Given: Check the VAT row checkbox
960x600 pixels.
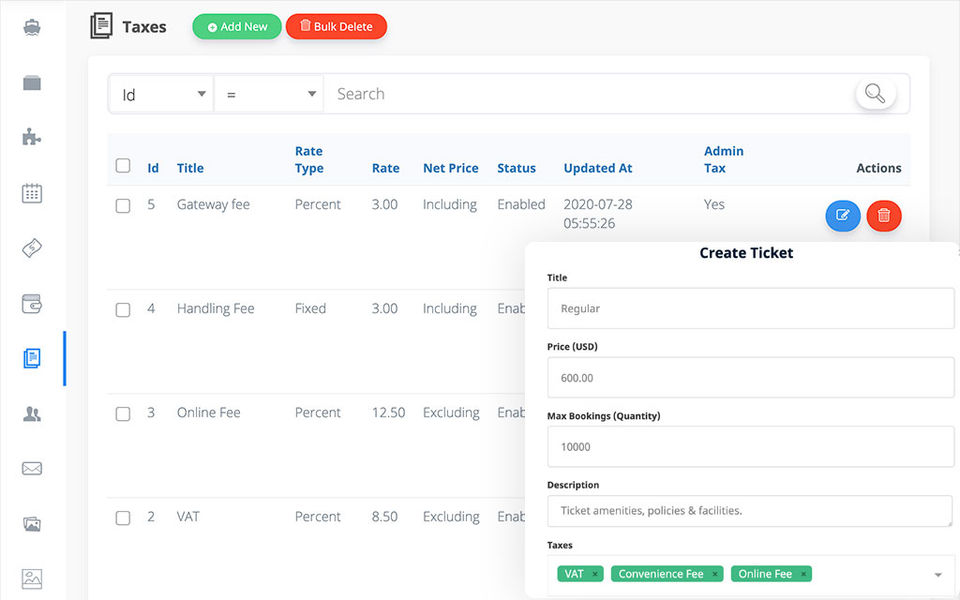Looking at the screenshot, I should click(123, 518).
